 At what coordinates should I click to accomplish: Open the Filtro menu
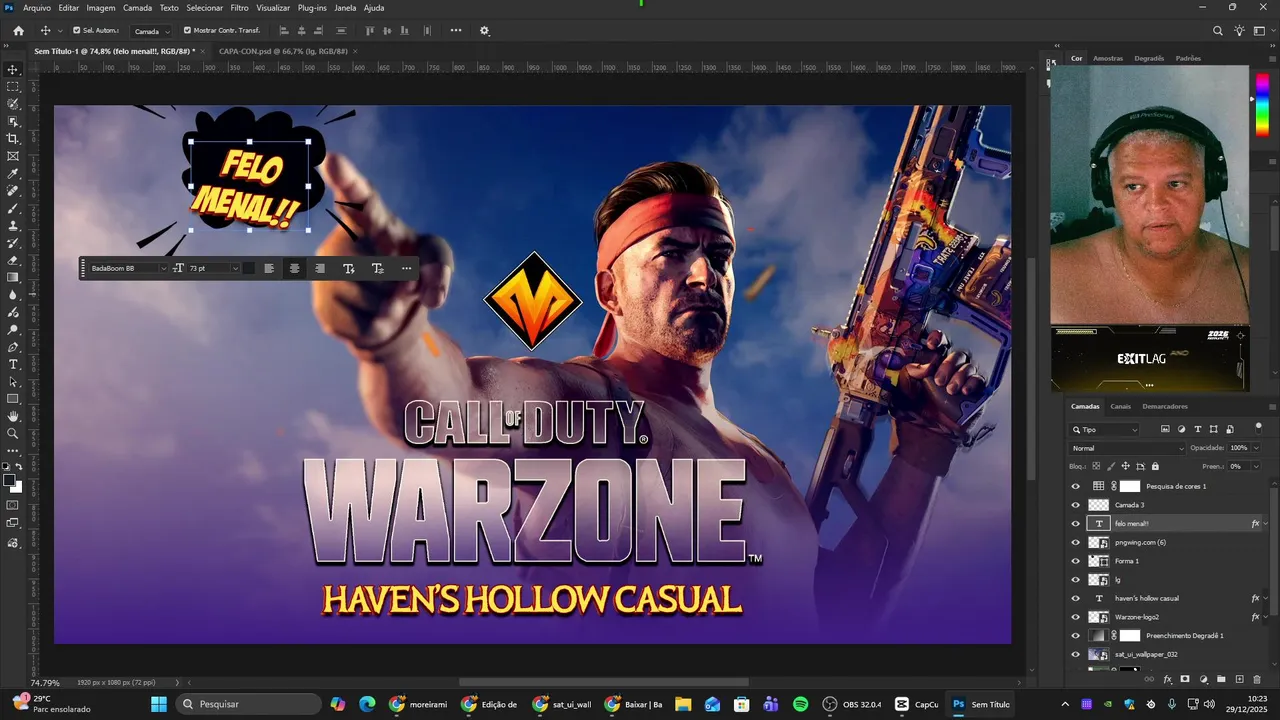pos(239,7)
